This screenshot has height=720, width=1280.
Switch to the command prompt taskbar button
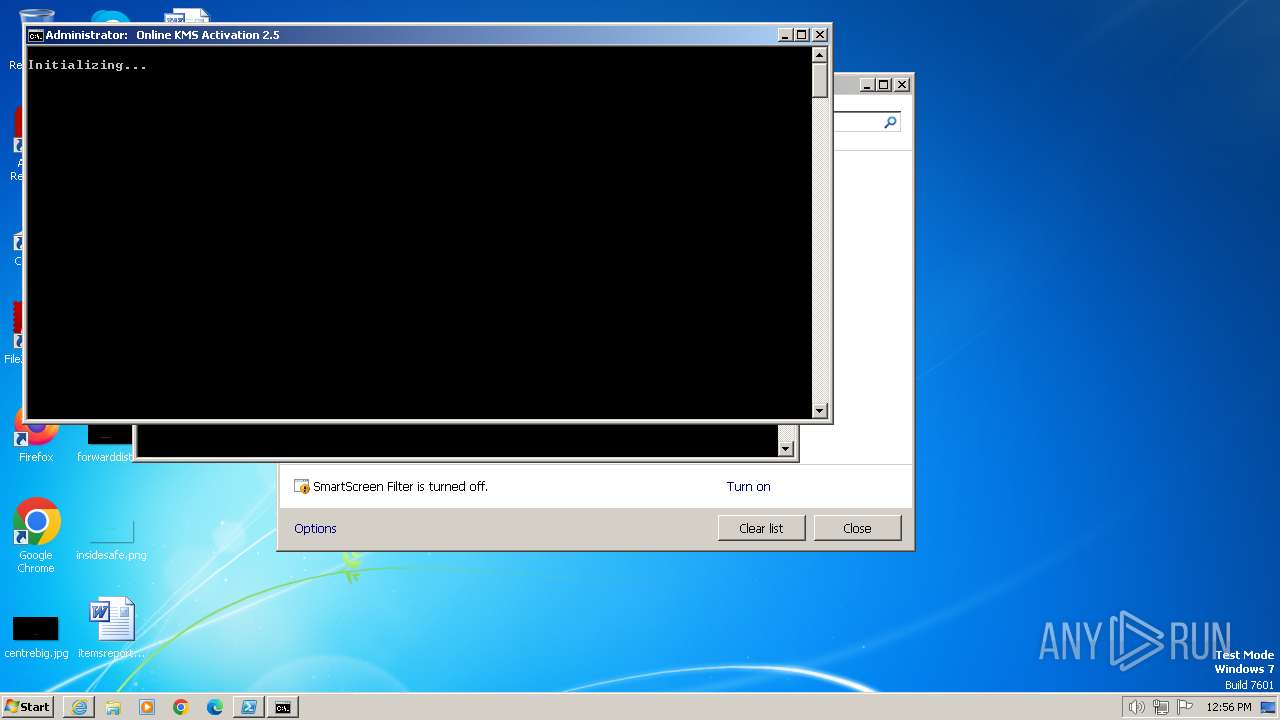pyautogui.click(x=283, y=707)
